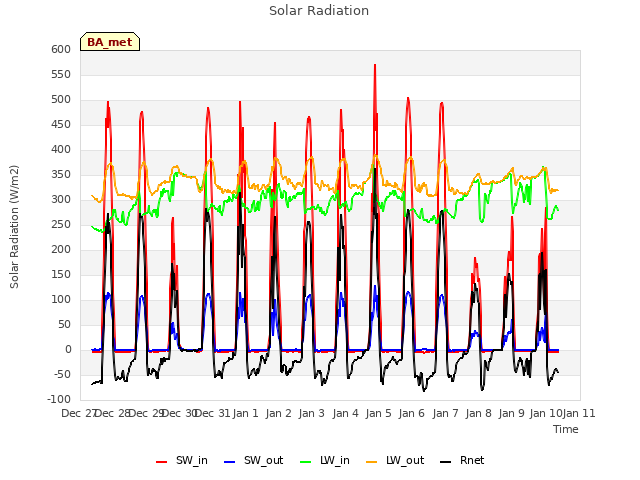Click the -50 y-axis tick label
Viewport: 640px width, 480px height.
62,374
